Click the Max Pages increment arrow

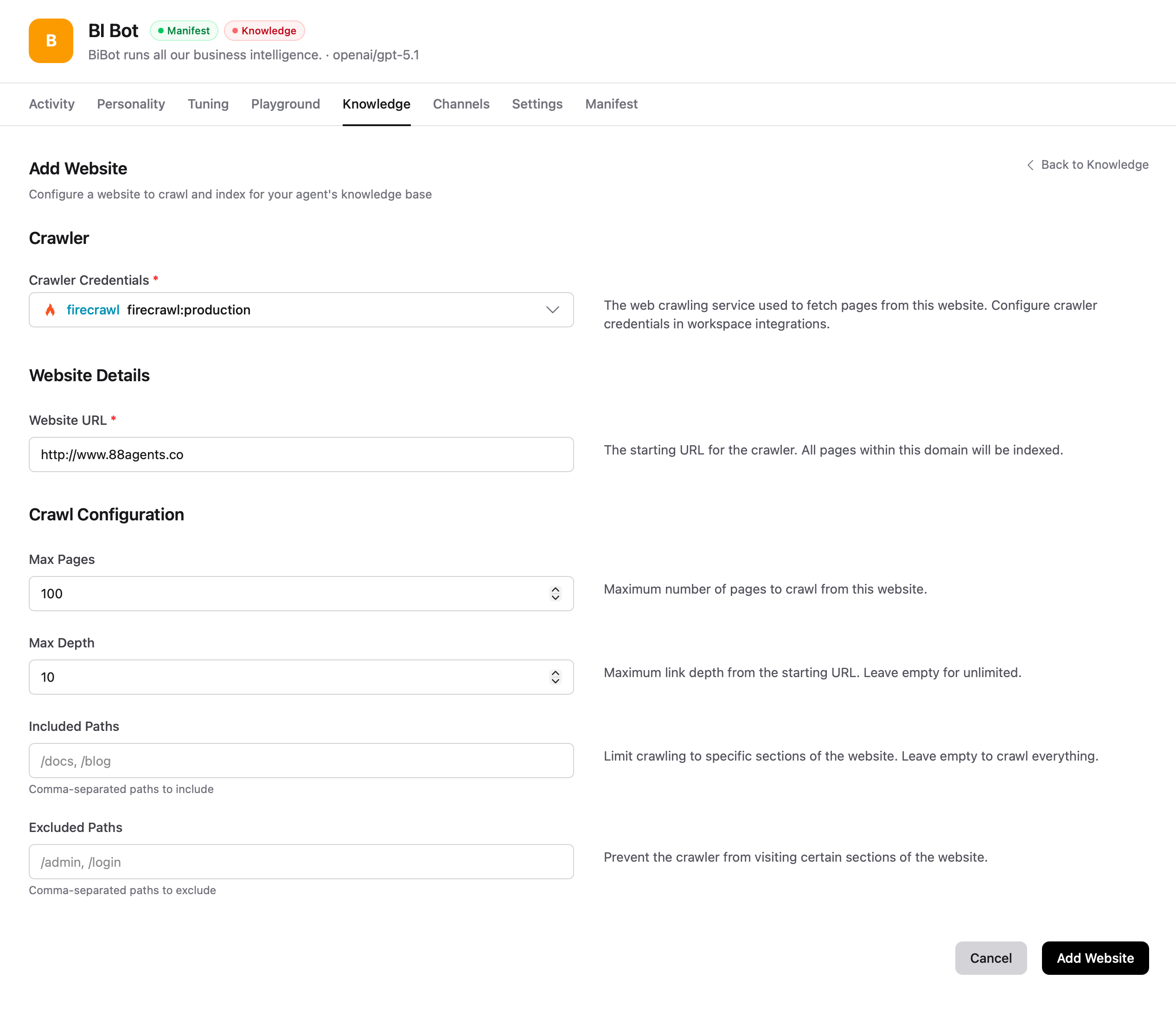coord(555,590)
